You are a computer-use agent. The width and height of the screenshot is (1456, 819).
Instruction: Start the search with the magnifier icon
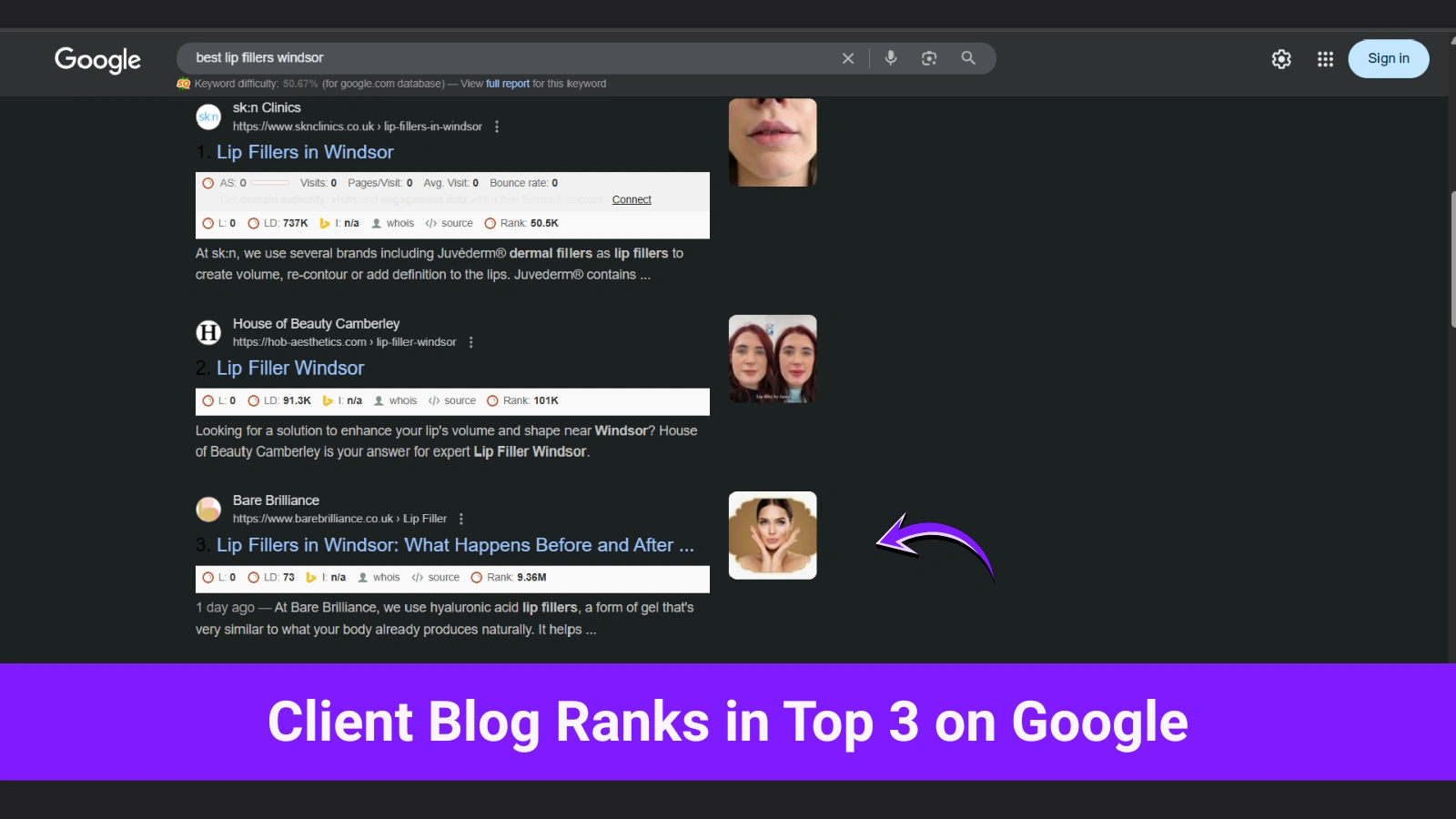[x=967, y=57]
